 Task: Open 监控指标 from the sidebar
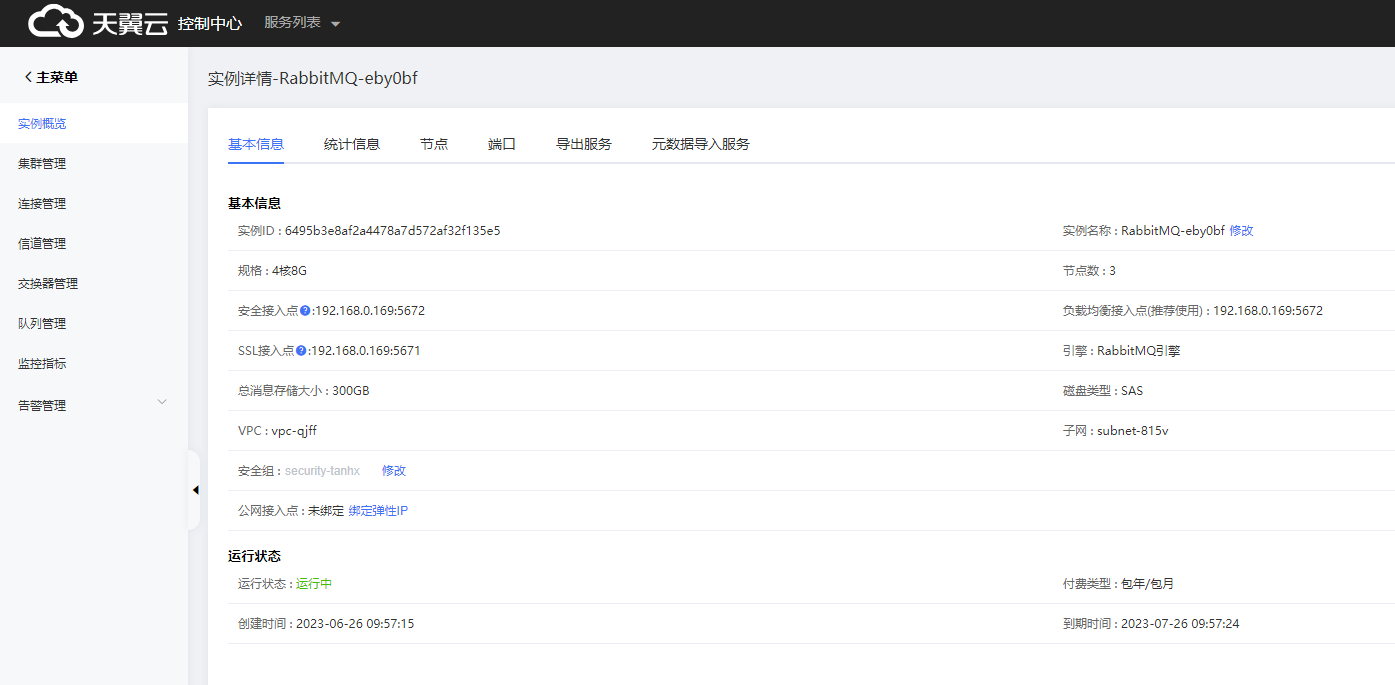42,364
